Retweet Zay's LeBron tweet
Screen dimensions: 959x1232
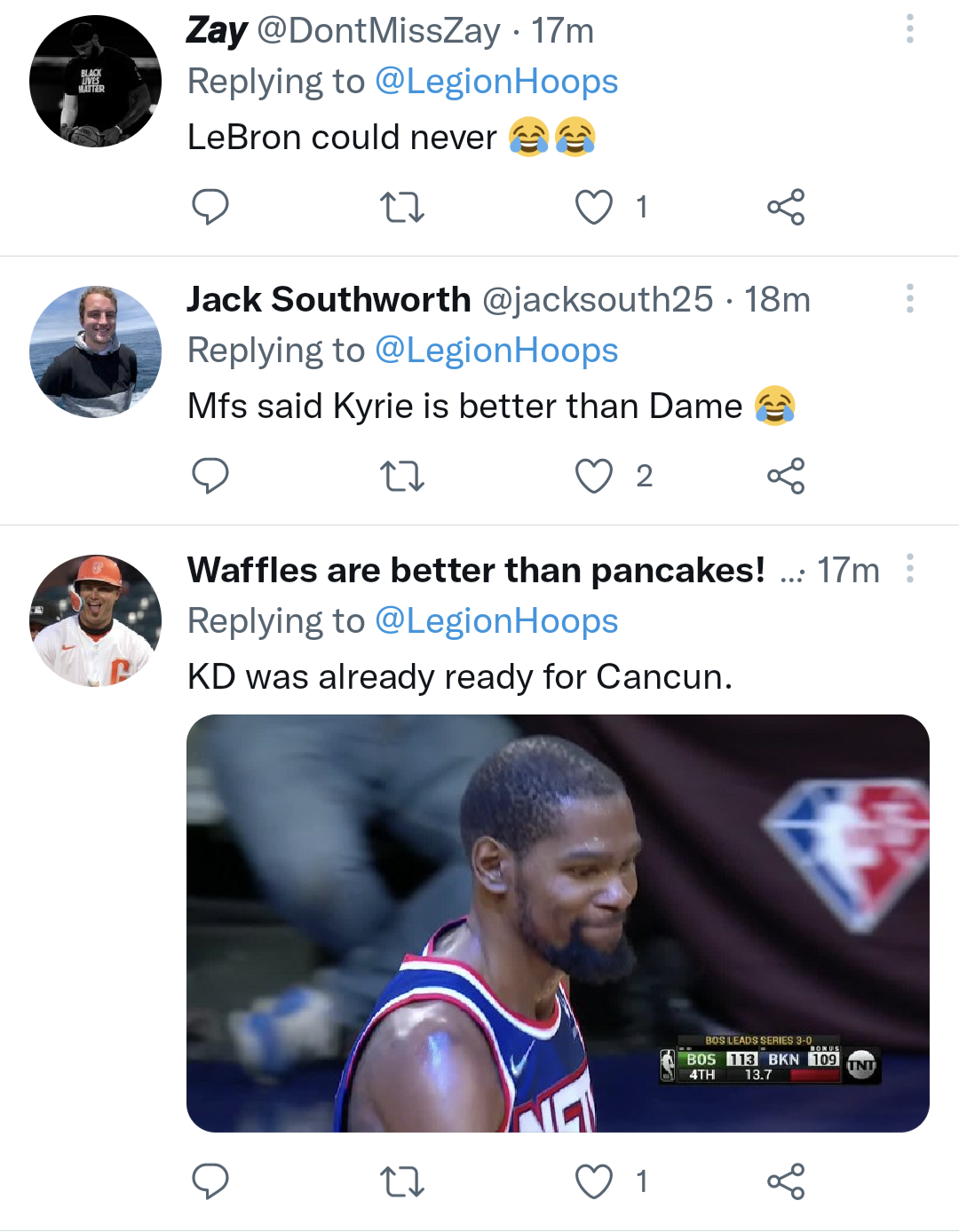coord(401,207)
